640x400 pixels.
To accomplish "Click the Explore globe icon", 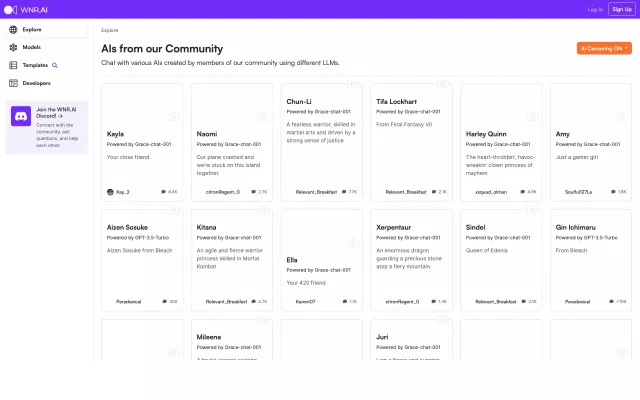I will tap(13, 30).
